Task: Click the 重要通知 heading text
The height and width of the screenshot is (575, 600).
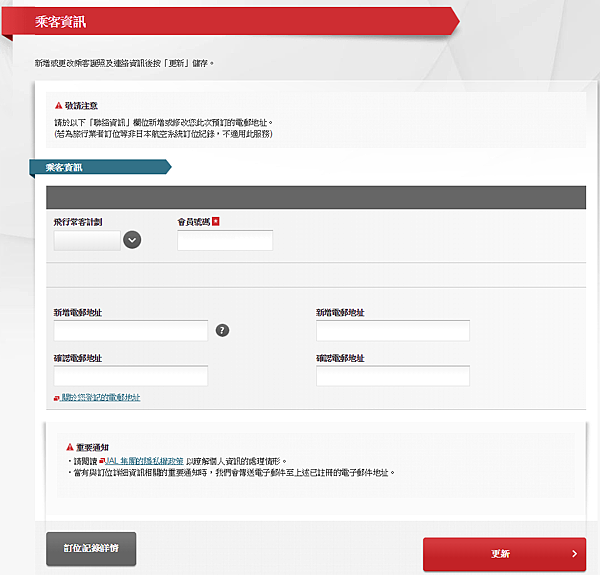Action: click(92, 447)
